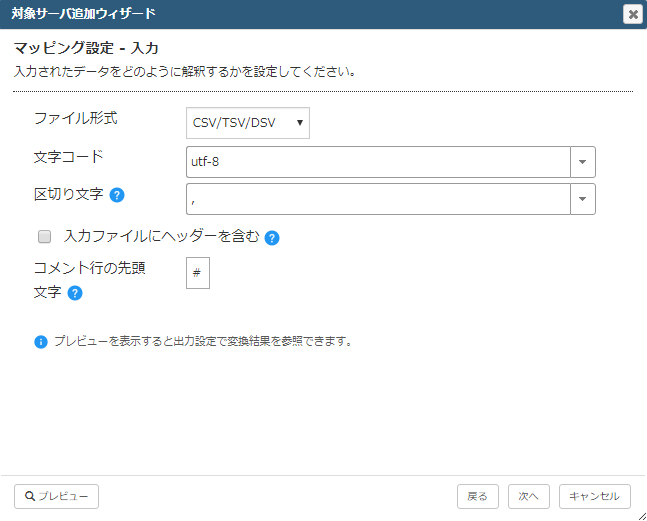Grab the resize handle at dialog corner
The height and width of the screenshot is (521, 647).
642,516
